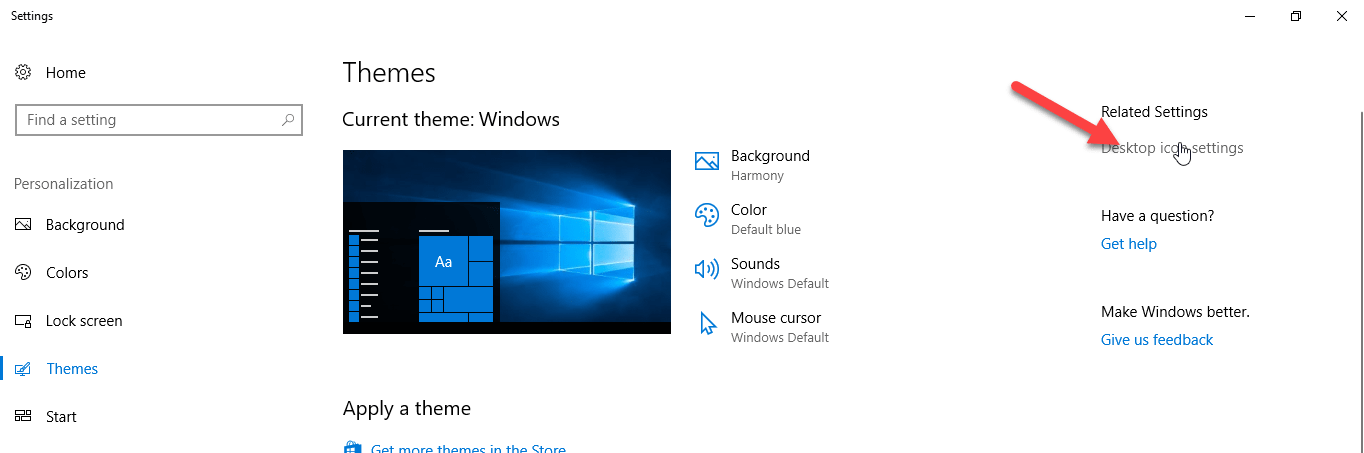Go to Settings Home

pyautogui.click(x=66, y=73)
